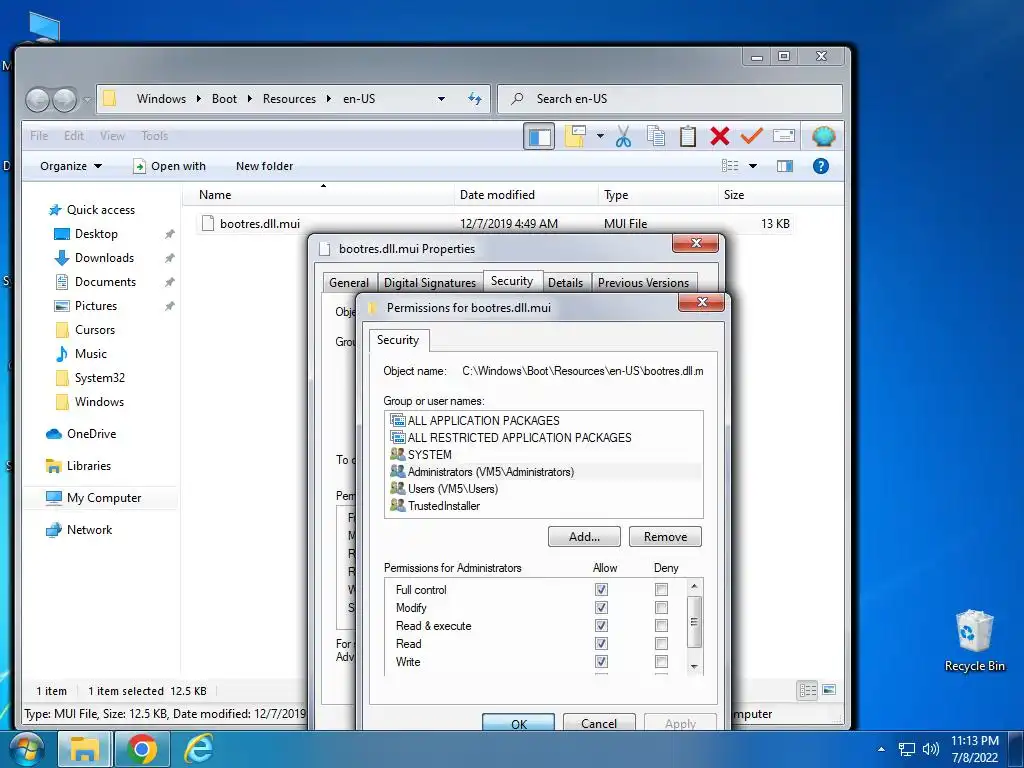
Task: Toggle Allow checkbox for Modify
Action: coord(601,608)
